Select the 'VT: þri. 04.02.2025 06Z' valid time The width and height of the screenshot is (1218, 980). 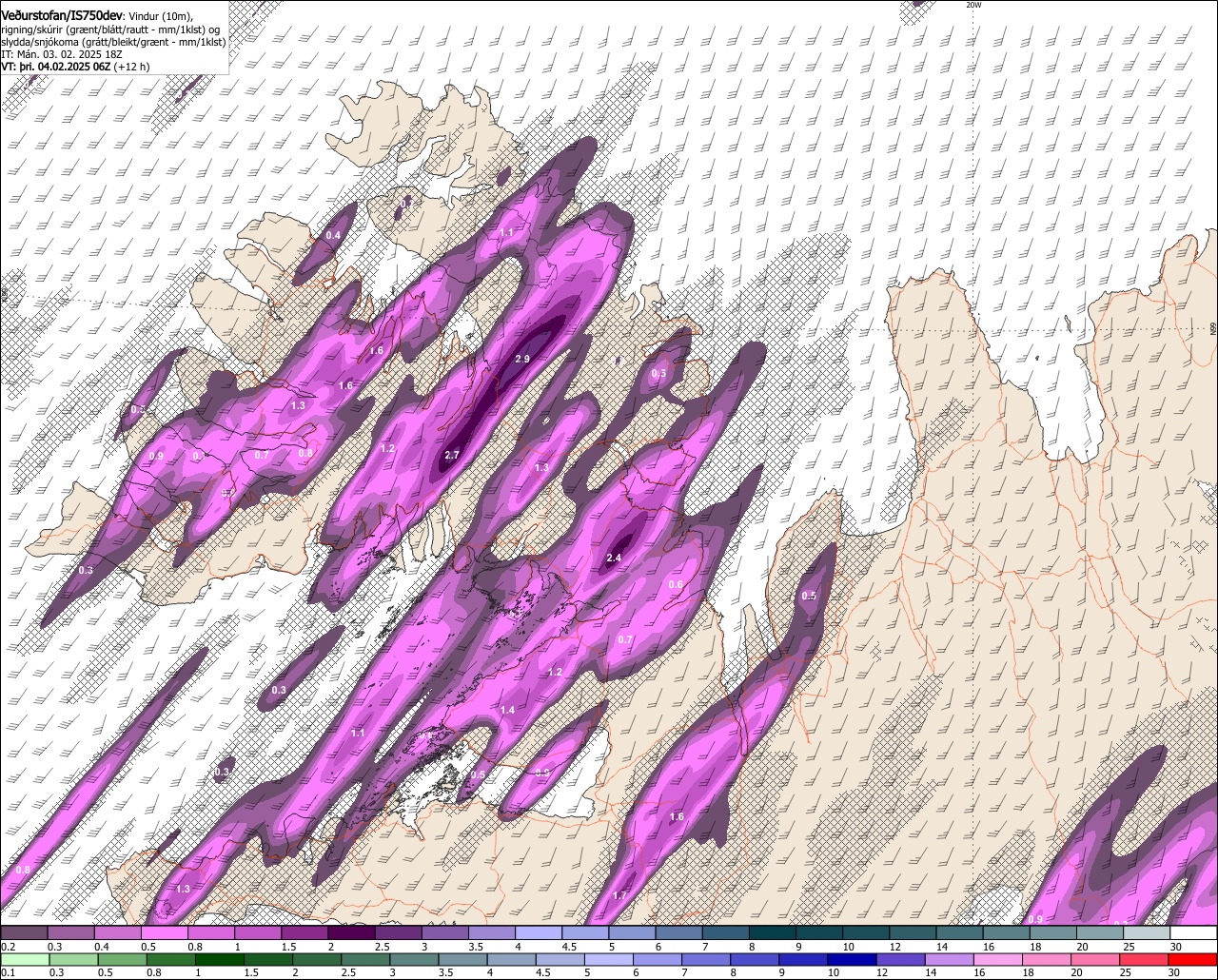coord(55,67)
